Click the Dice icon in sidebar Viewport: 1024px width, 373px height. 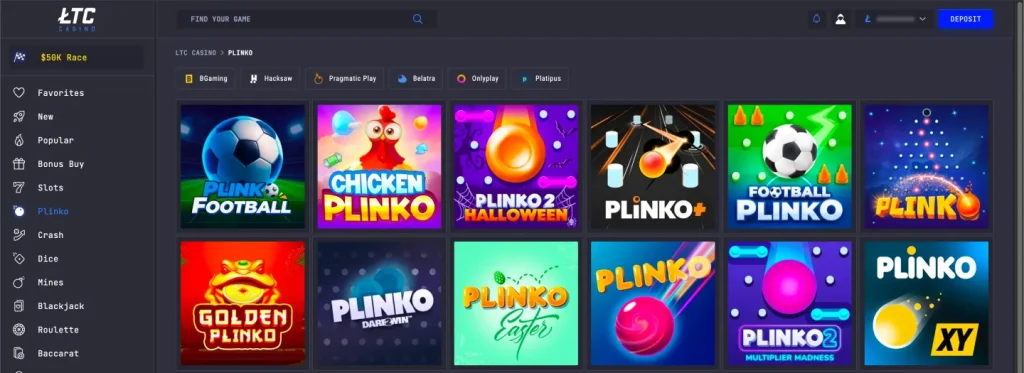pos(19,259)
